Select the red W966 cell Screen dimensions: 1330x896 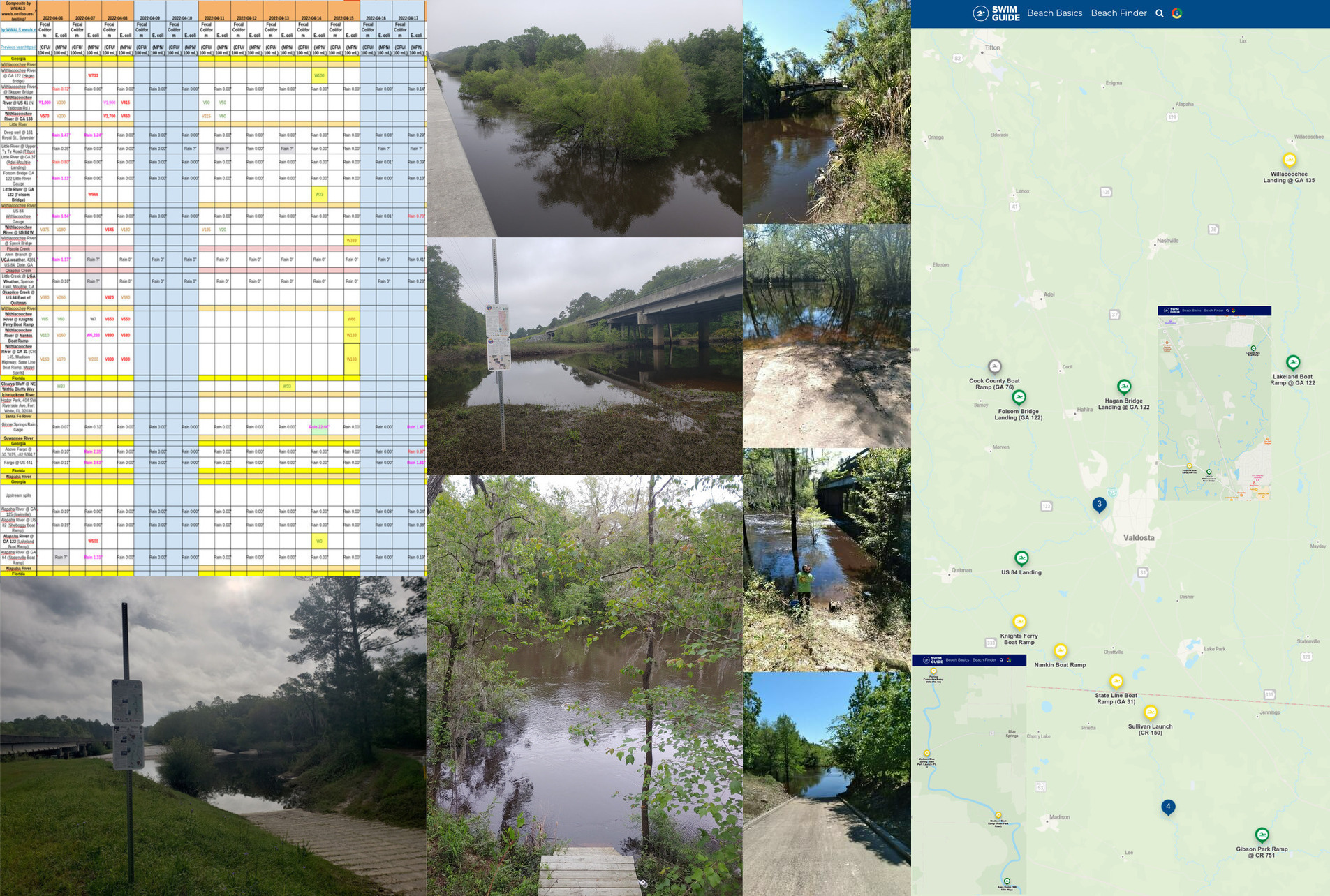click(93, 195)
